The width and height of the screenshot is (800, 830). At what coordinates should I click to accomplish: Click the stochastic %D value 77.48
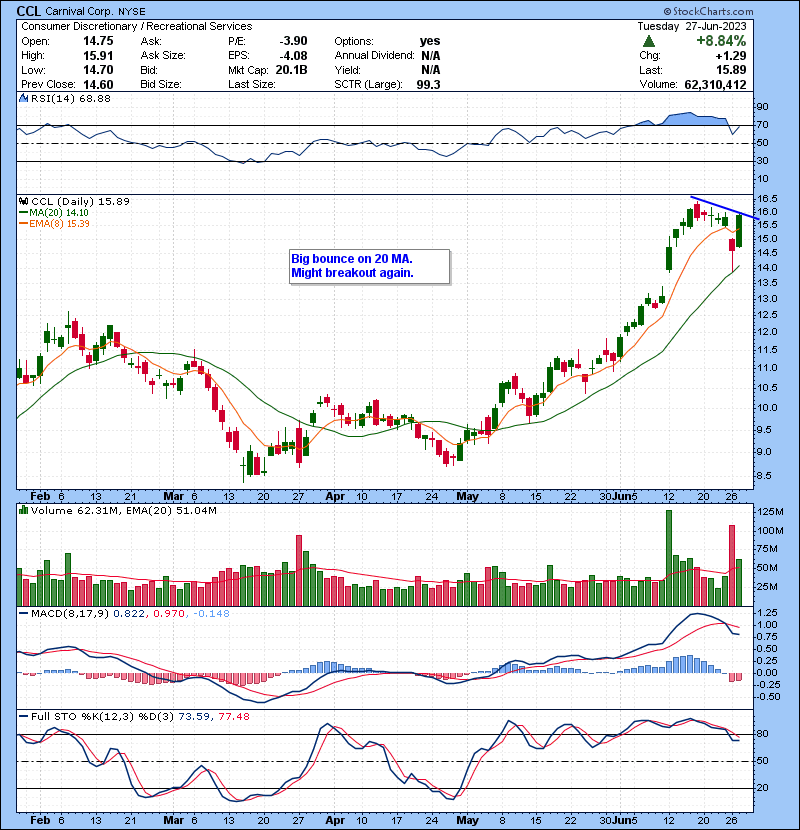coord(233,716)
